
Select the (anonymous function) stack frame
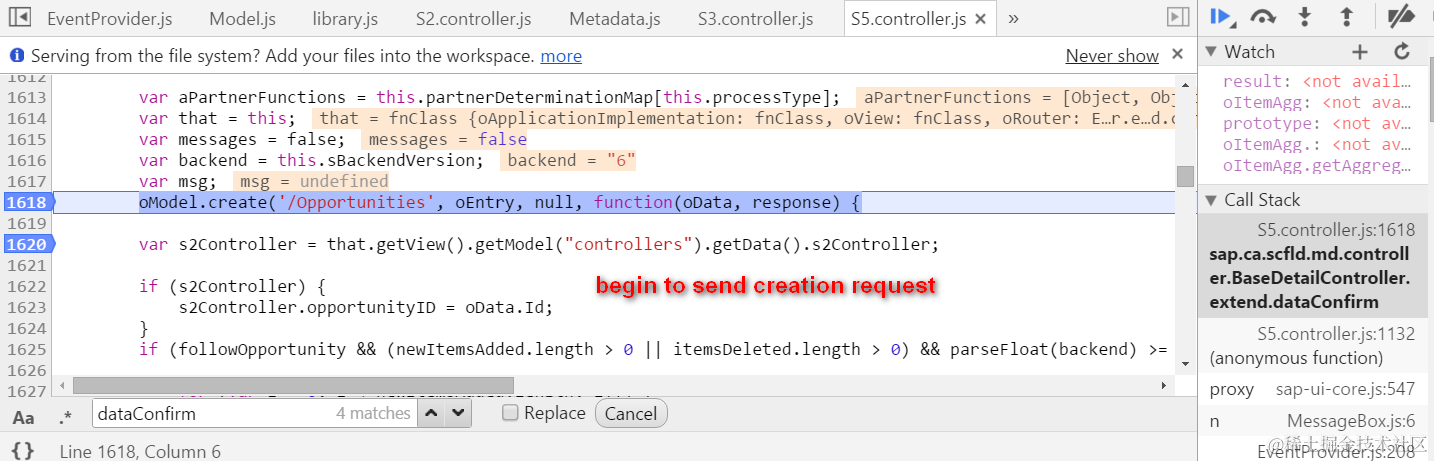1313,346
